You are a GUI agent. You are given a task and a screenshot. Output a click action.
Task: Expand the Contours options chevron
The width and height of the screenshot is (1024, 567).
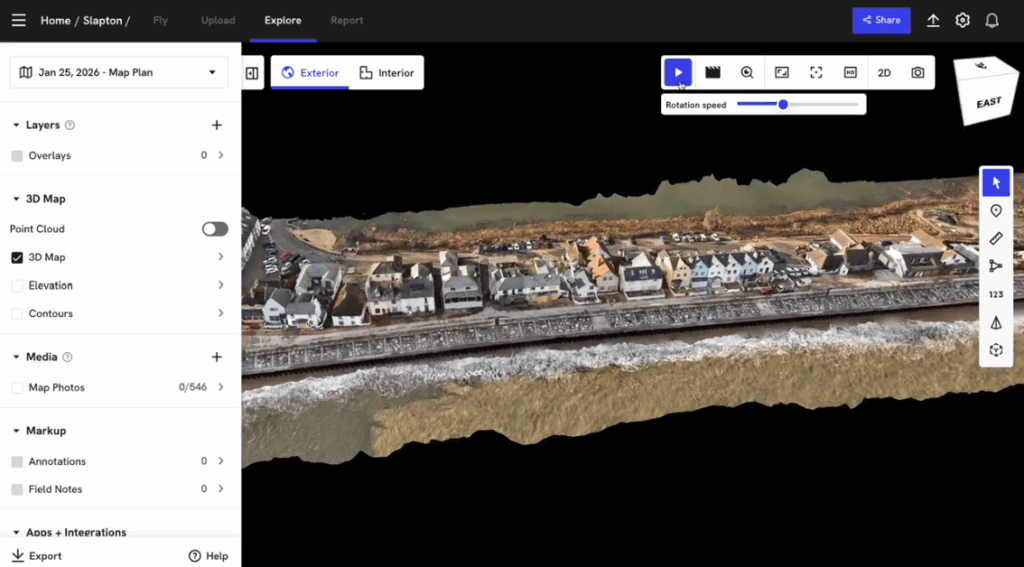click(220, 313)
